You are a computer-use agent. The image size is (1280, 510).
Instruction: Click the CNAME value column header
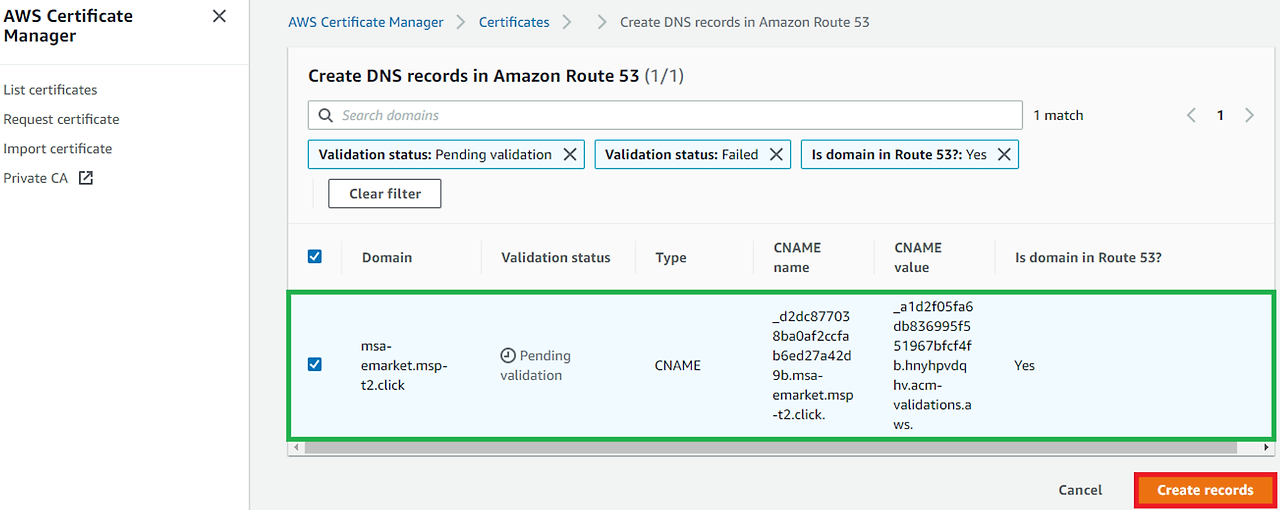click(918, 258)
